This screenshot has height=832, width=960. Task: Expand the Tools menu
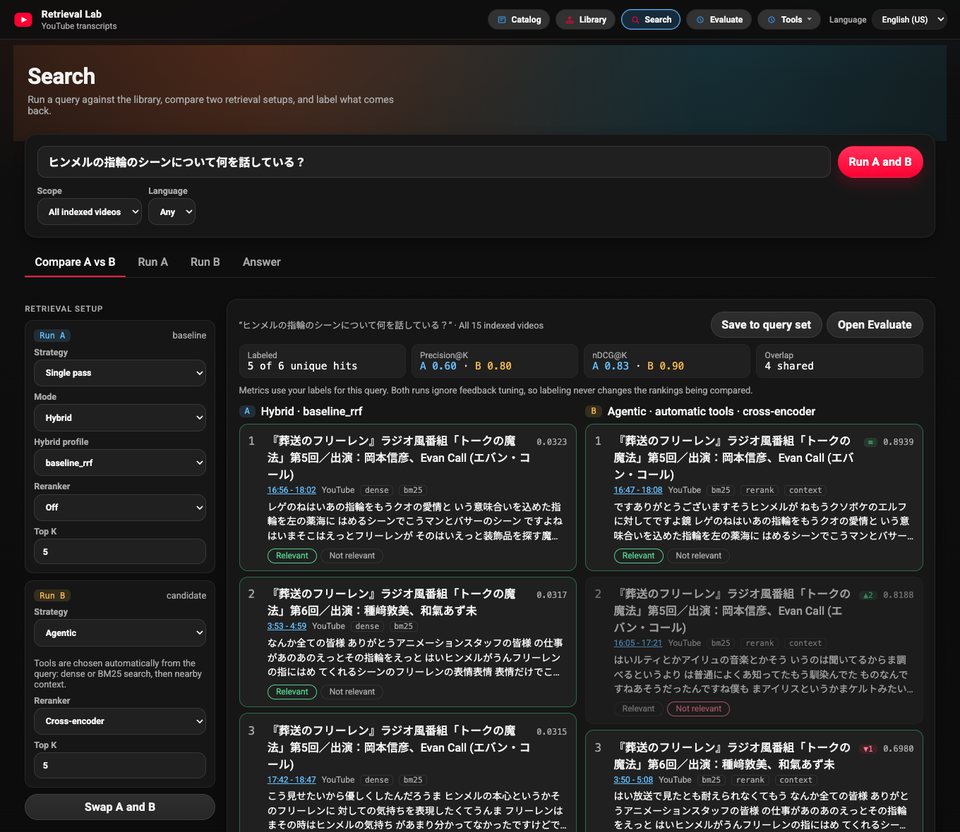pos(789,20)
